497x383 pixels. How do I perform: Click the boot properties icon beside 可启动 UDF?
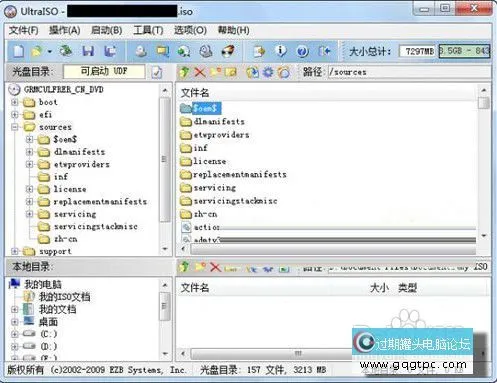157,72
